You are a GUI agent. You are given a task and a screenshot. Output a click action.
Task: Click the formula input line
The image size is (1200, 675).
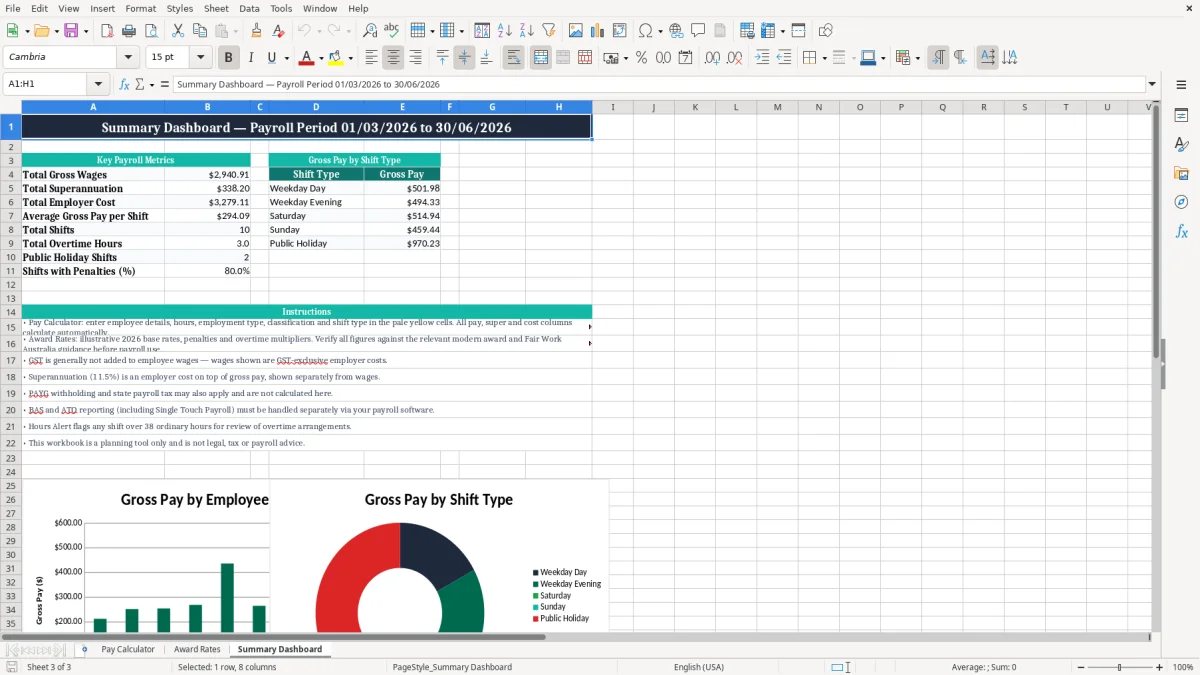pyautogui.click(x=658, y=85)
